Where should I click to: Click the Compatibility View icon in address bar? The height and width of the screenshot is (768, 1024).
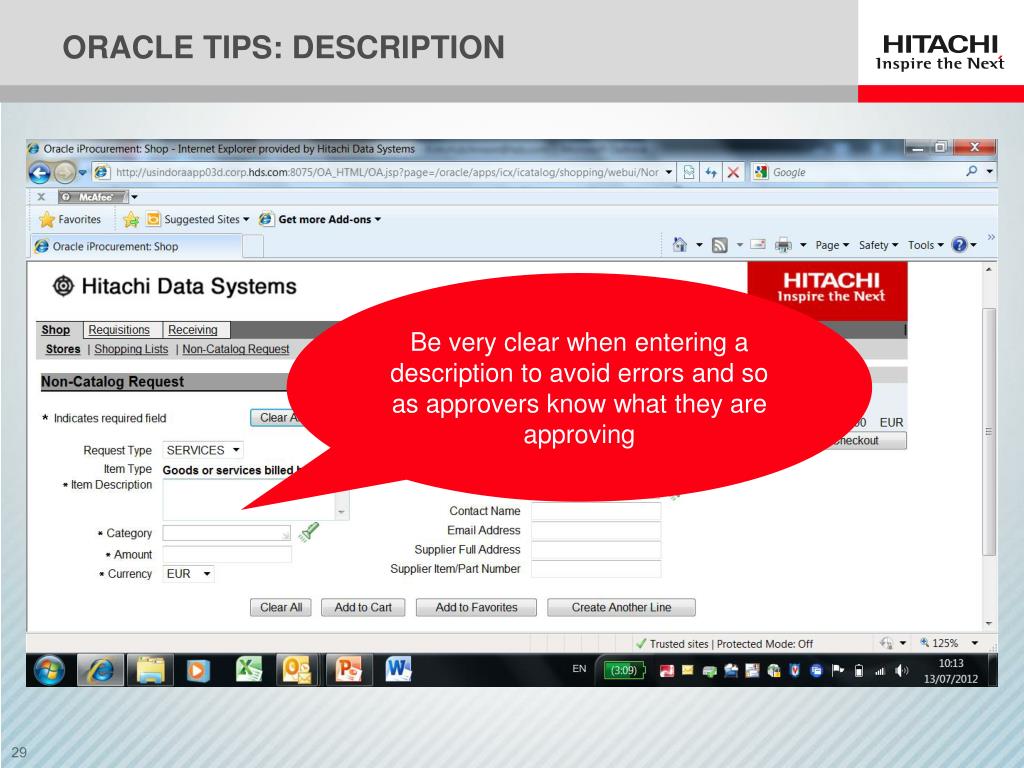(x=688, y=172)
